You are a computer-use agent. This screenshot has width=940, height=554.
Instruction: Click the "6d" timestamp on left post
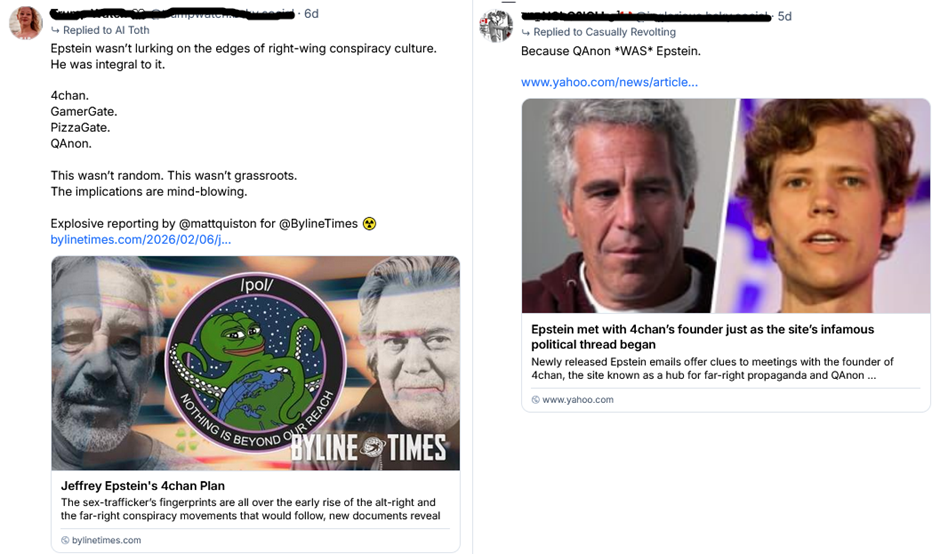click(x=311, y=14)
